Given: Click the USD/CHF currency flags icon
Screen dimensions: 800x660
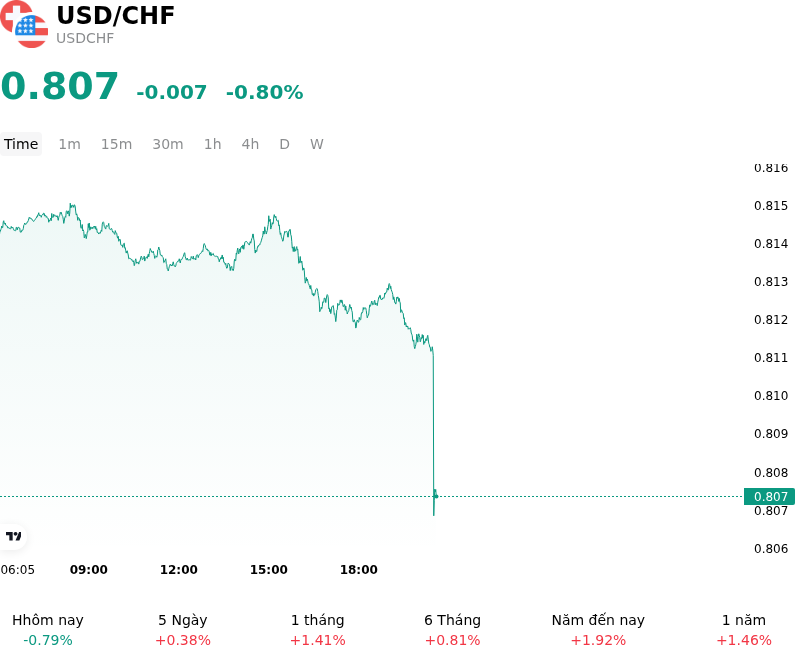Looking at the screenshot, I should (x=23, y=24).
